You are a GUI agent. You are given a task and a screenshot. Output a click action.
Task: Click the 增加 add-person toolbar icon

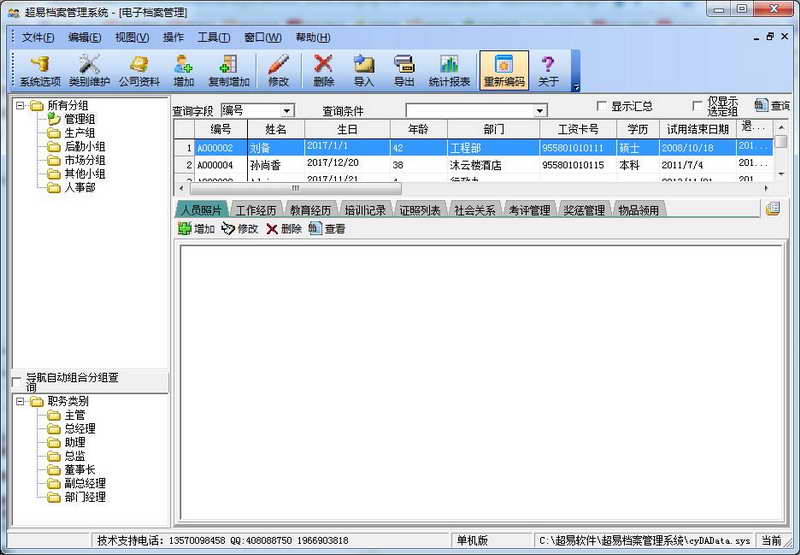pos(183,70)
